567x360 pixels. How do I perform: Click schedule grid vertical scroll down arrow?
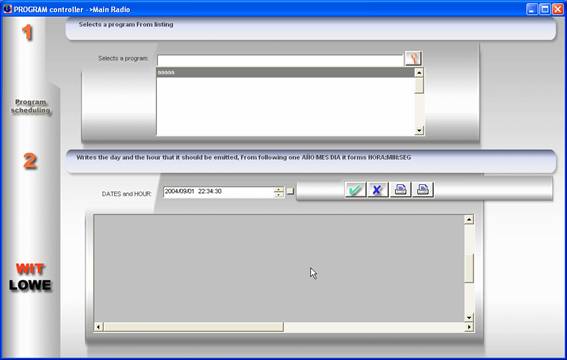click(x=469, y=317)
